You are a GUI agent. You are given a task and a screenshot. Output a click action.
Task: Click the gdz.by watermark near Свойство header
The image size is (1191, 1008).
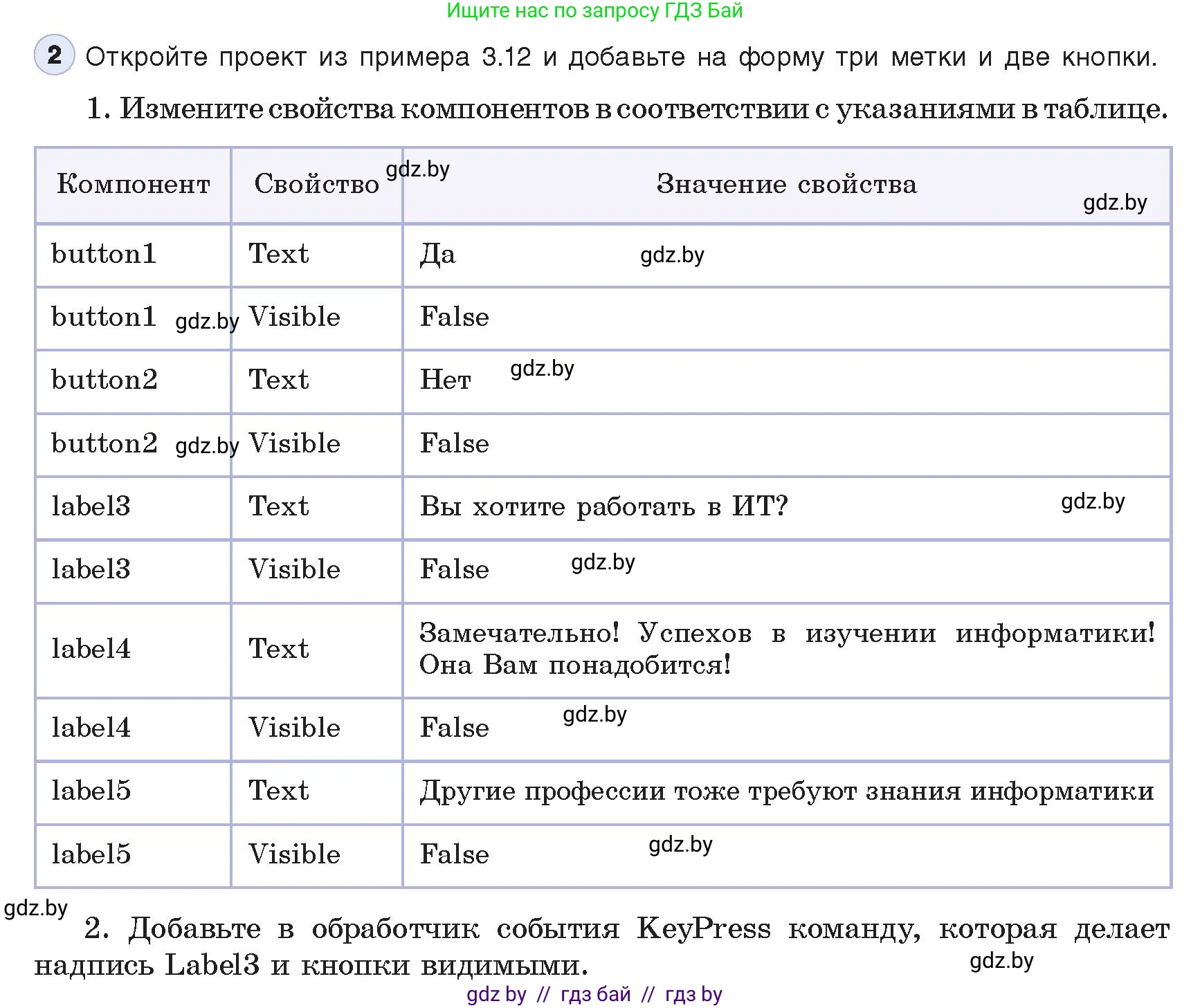point(417,169)
